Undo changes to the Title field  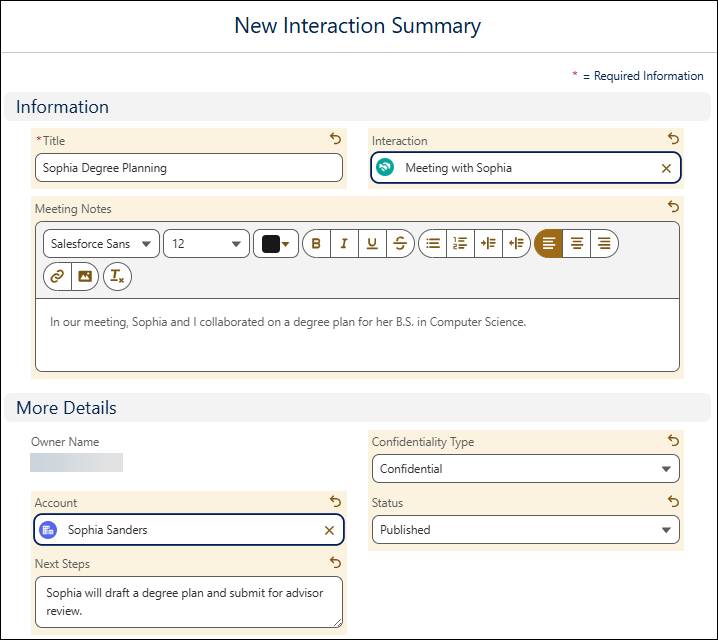coord(336,138)
